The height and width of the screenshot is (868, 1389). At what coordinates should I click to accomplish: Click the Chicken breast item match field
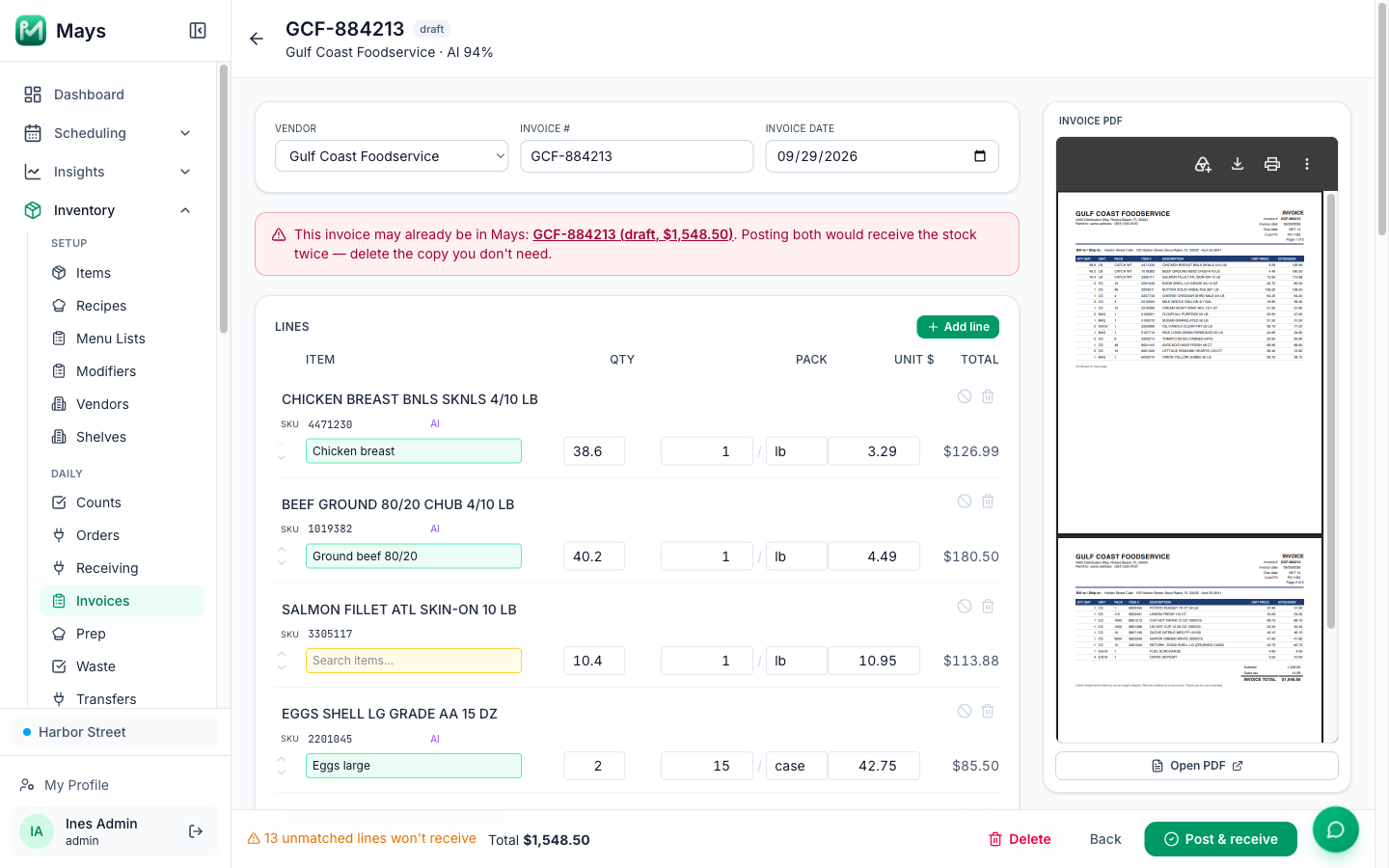(414, 451)
